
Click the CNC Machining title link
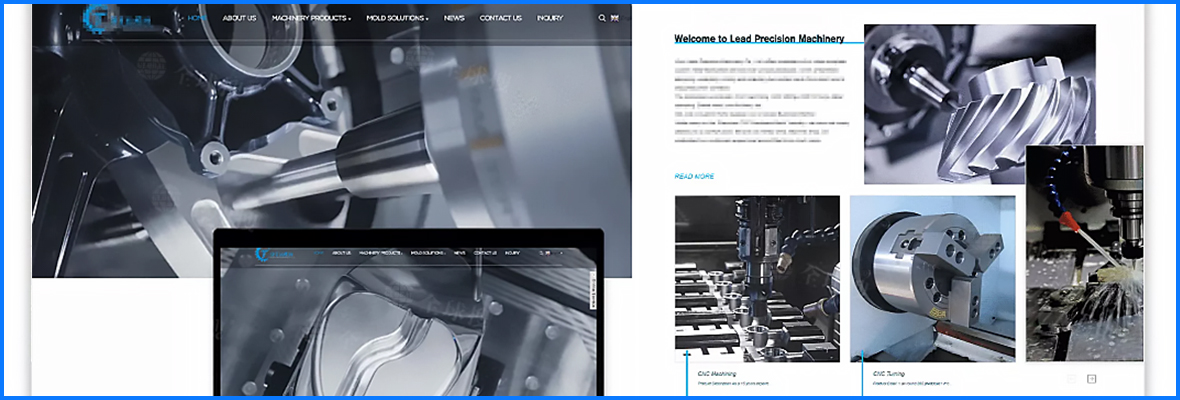tap(716, 374)
